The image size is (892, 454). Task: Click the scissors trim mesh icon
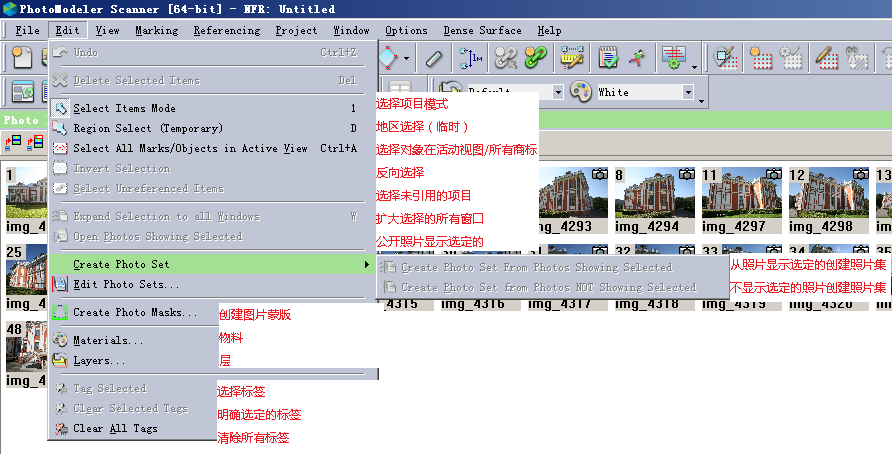(857, 57)
